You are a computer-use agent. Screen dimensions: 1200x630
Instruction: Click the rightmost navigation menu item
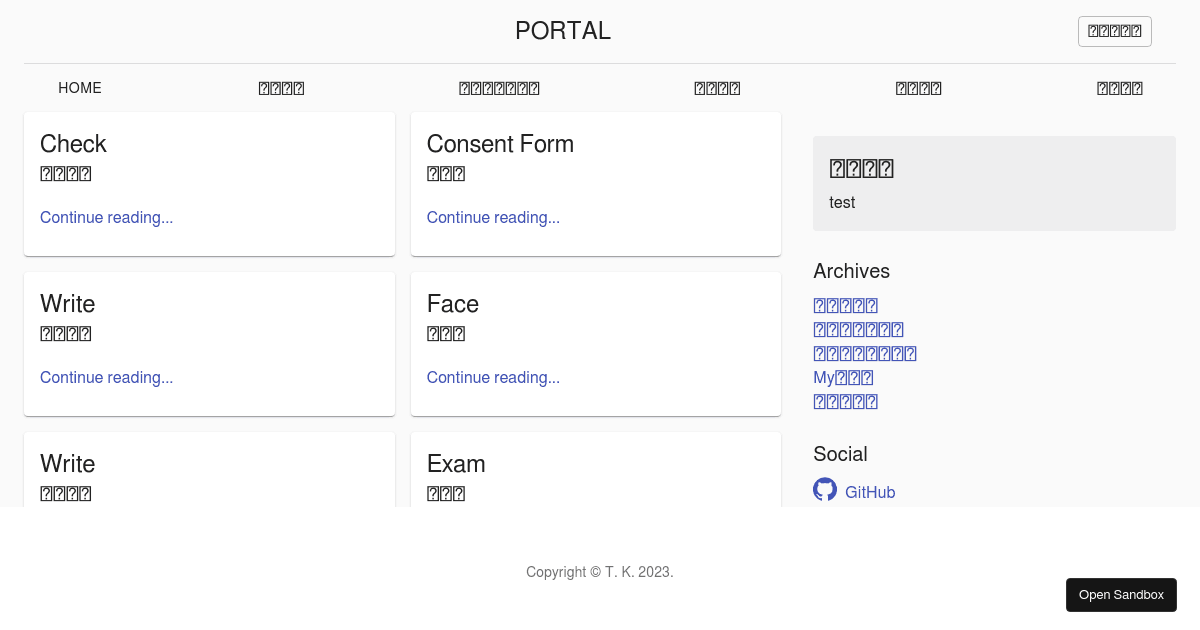[x=1119, y=88]
